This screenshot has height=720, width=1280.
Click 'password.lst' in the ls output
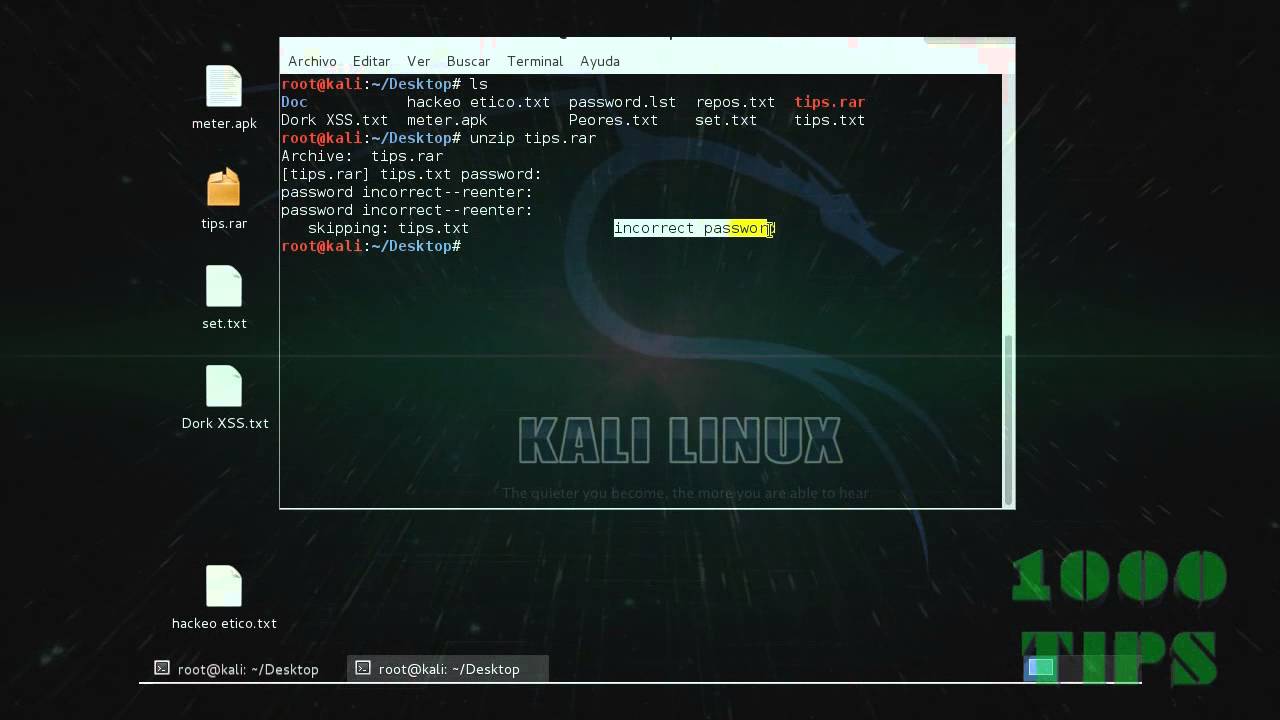(x=622, y=102)
